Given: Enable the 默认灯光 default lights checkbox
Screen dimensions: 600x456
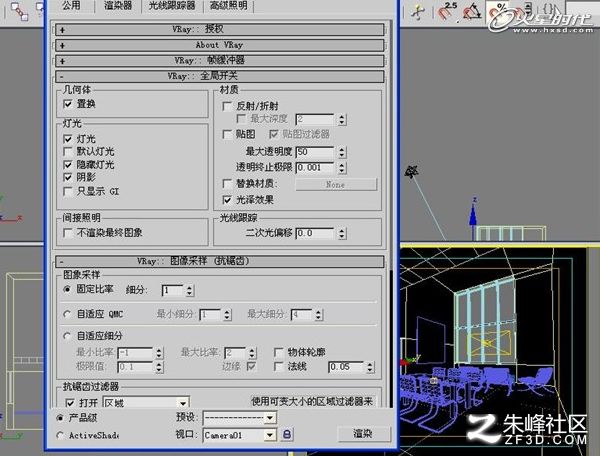Looking at the screenshot, I should [x=68, y=151].
